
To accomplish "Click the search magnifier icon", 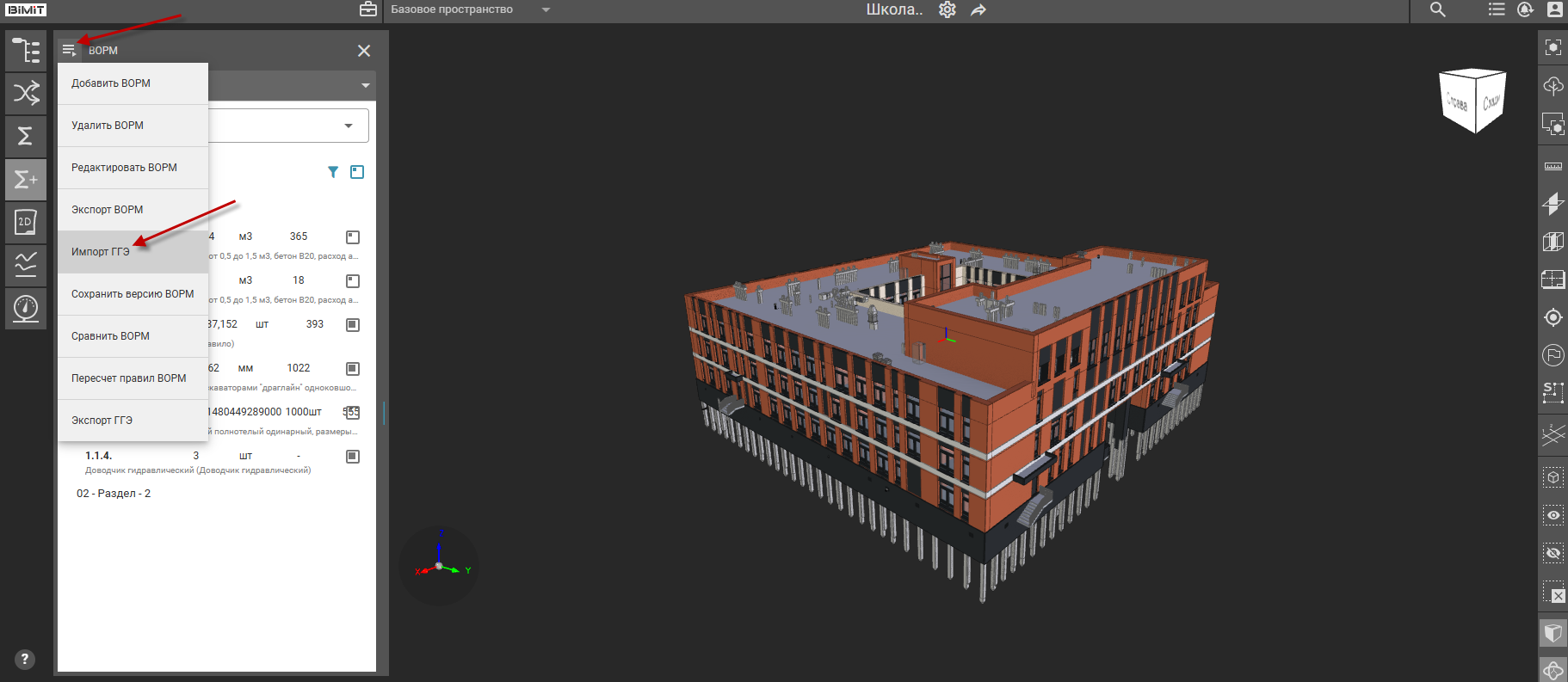I will point(1438,9).
